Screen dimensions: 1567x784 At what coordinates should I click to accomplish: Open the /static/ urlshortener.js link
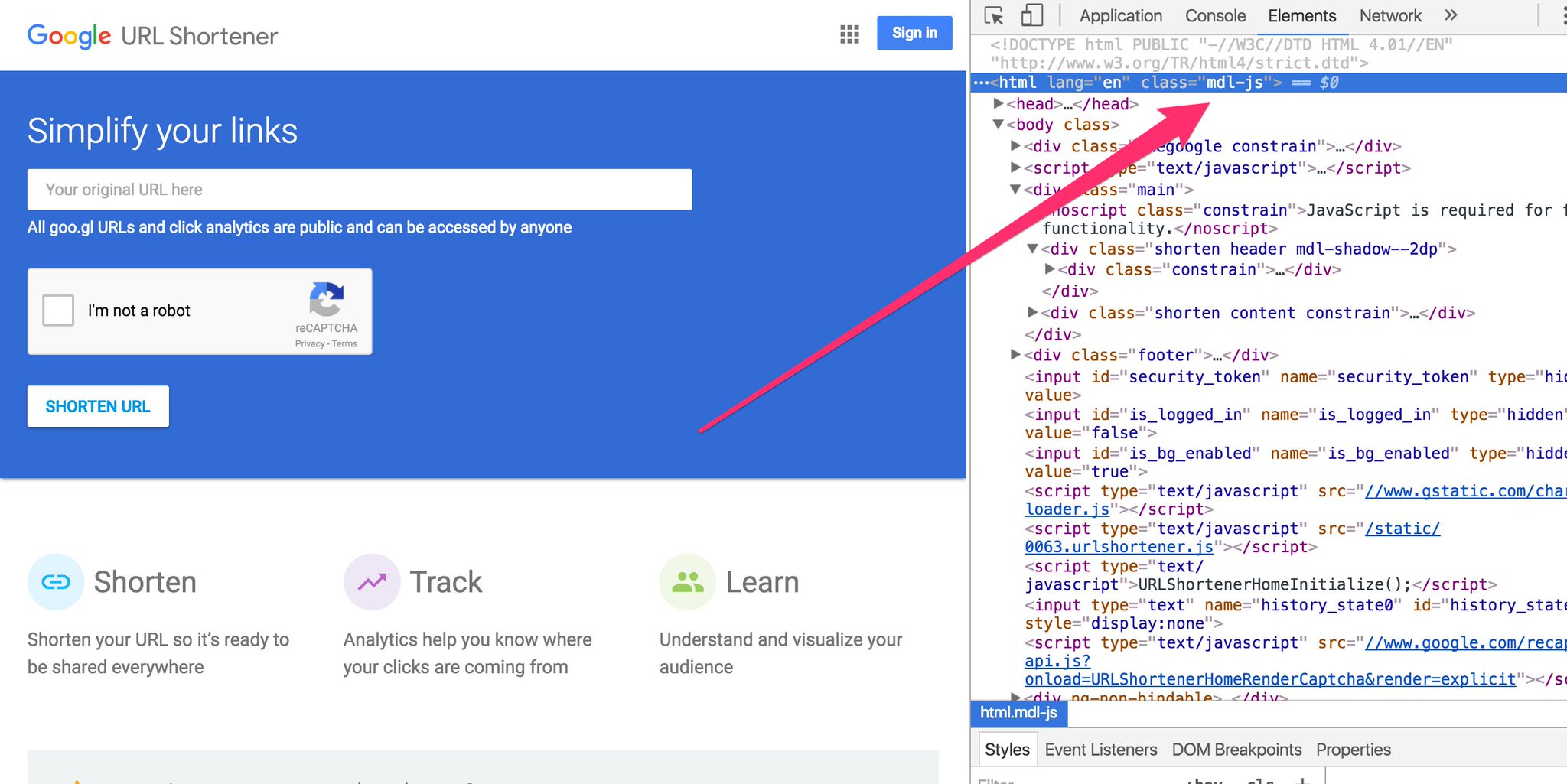point(1233,538)
